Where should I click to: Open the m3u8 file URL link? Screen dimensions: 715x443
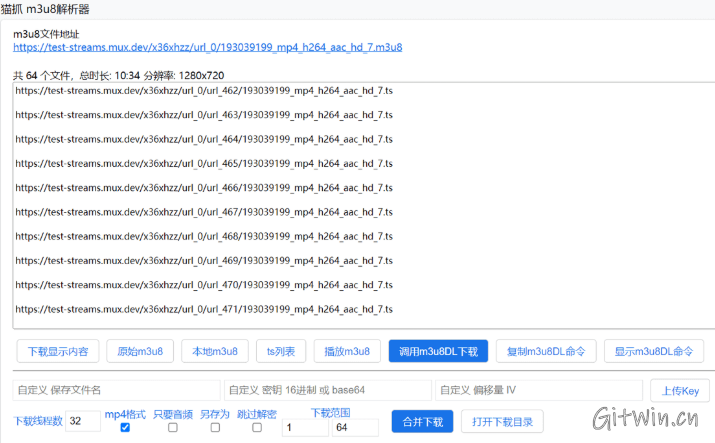207,47
